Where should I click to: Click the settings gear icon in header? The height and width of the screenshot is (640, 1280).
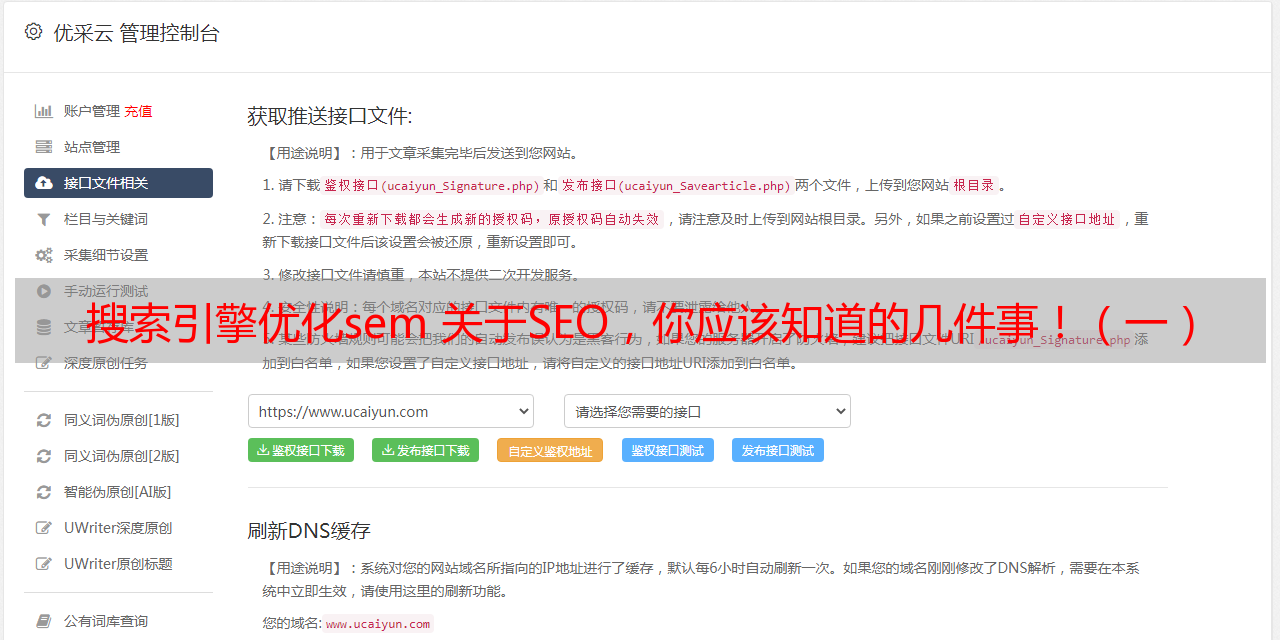click(x=33, y=32)
